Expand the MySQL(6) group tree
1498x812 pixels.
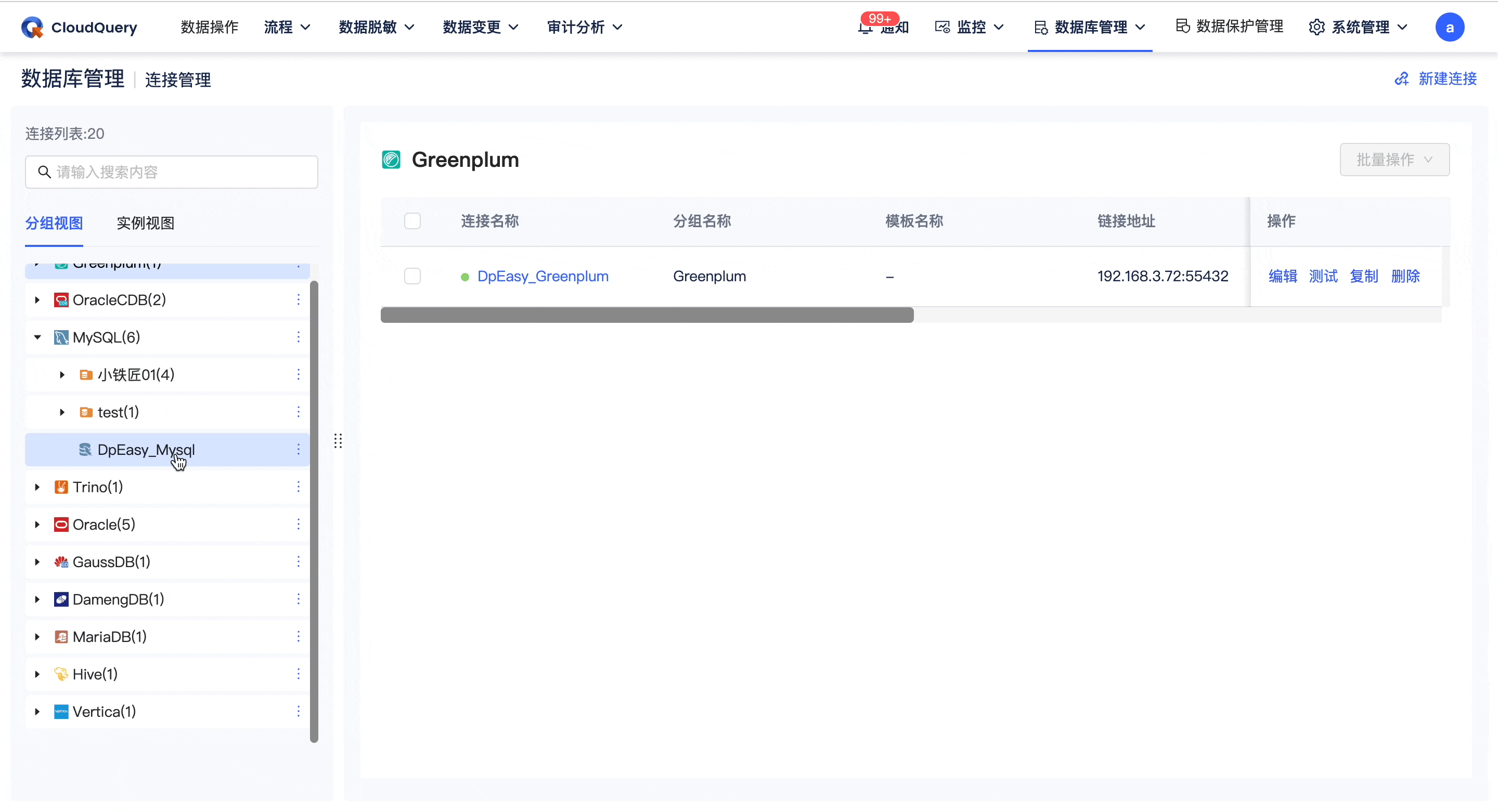click(x=36, y=337)
